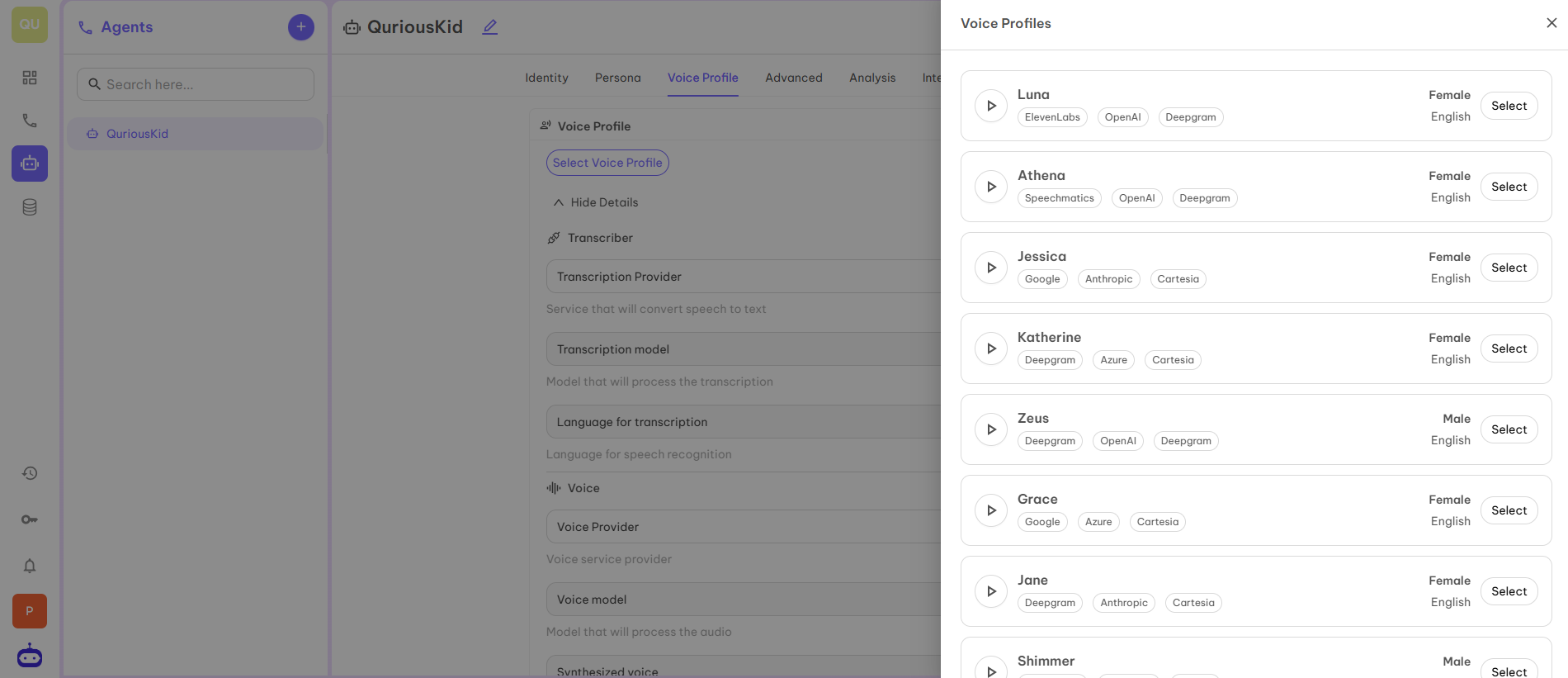Select the Jessica voice profile
The image size is (1568, 678).
(1509, 268)
